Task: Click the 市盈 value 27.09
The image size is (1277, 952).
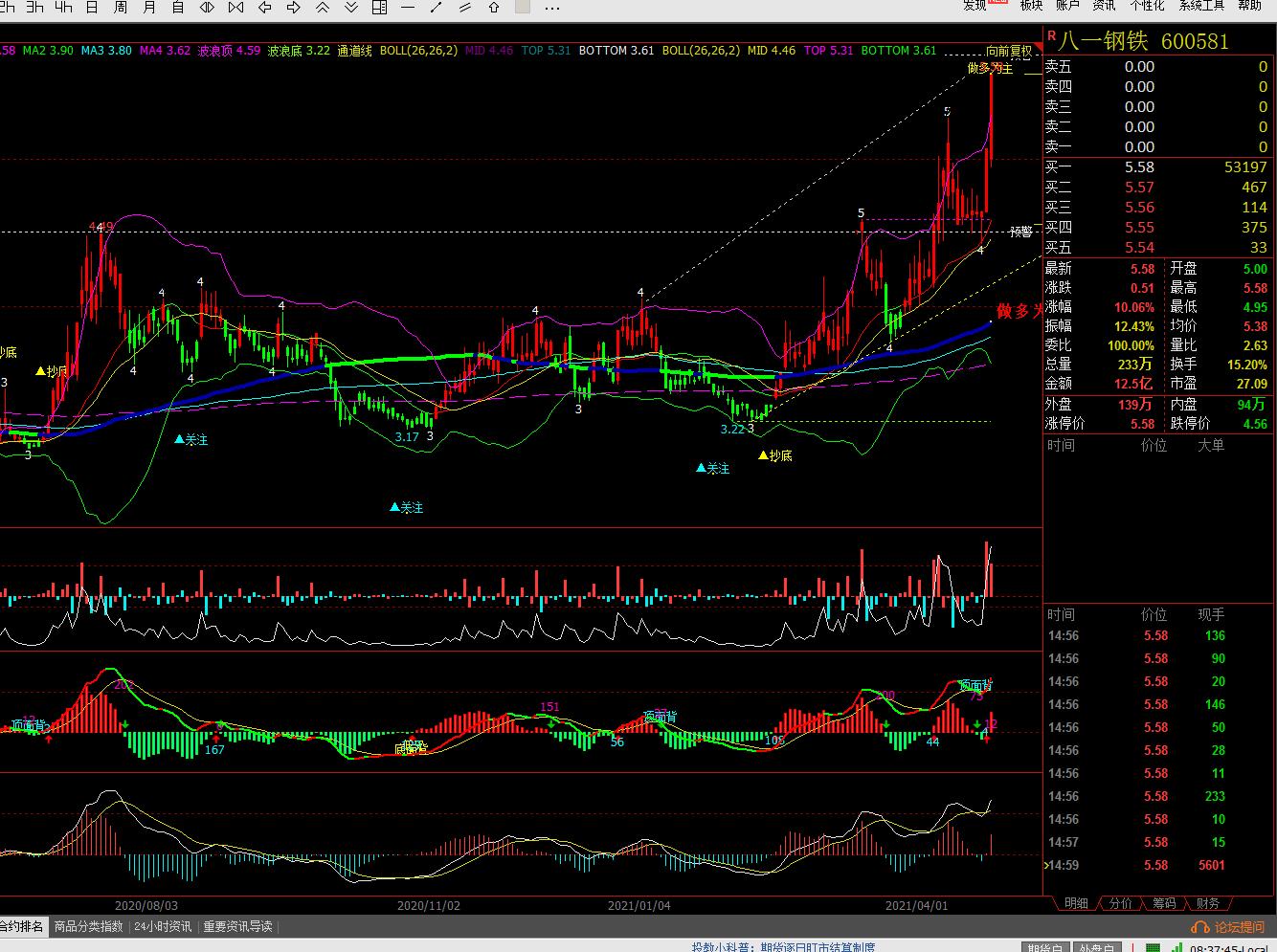Action: click(1252, 384)
